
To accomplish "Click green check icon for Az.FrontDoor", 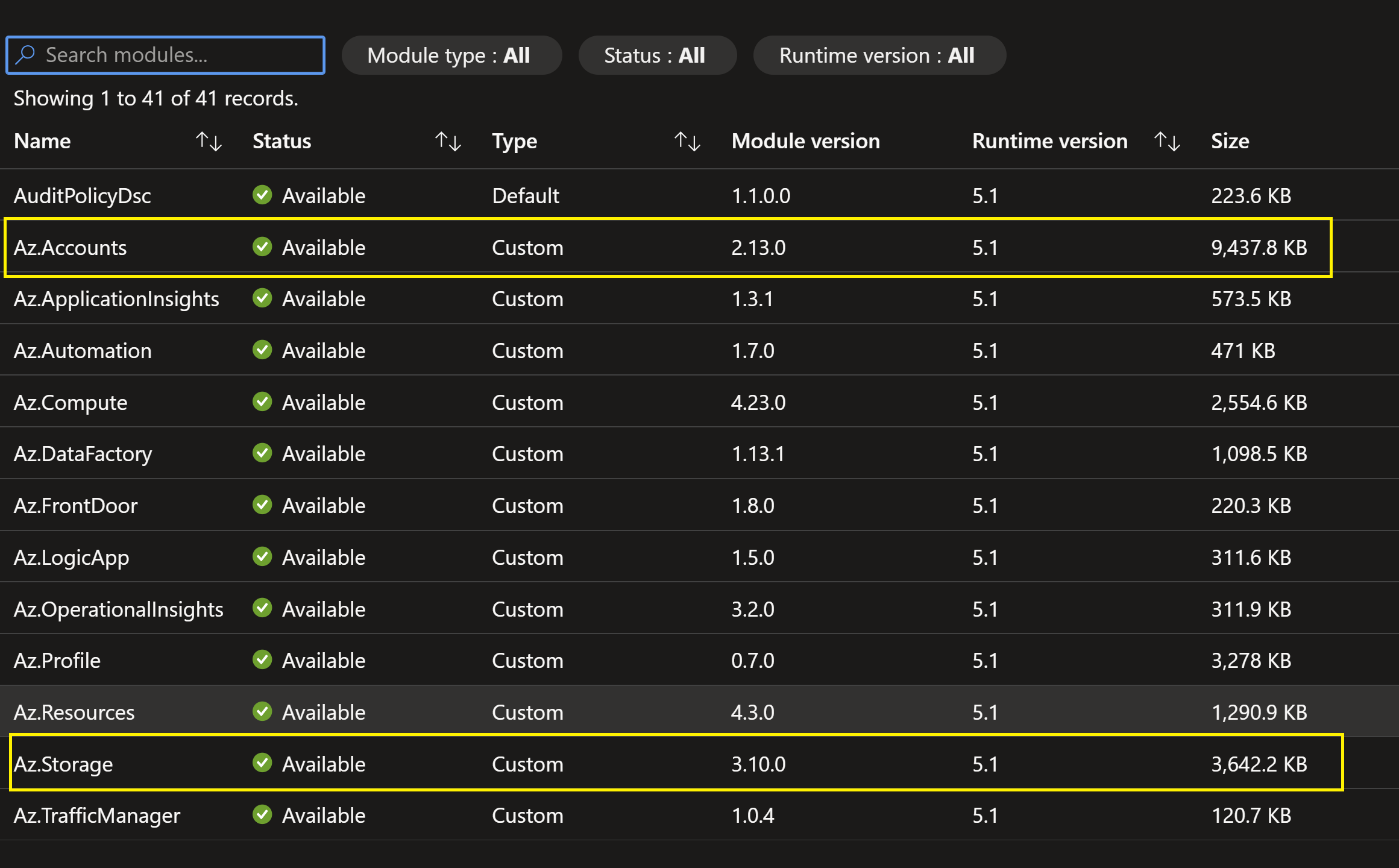I will click(262, 505).
